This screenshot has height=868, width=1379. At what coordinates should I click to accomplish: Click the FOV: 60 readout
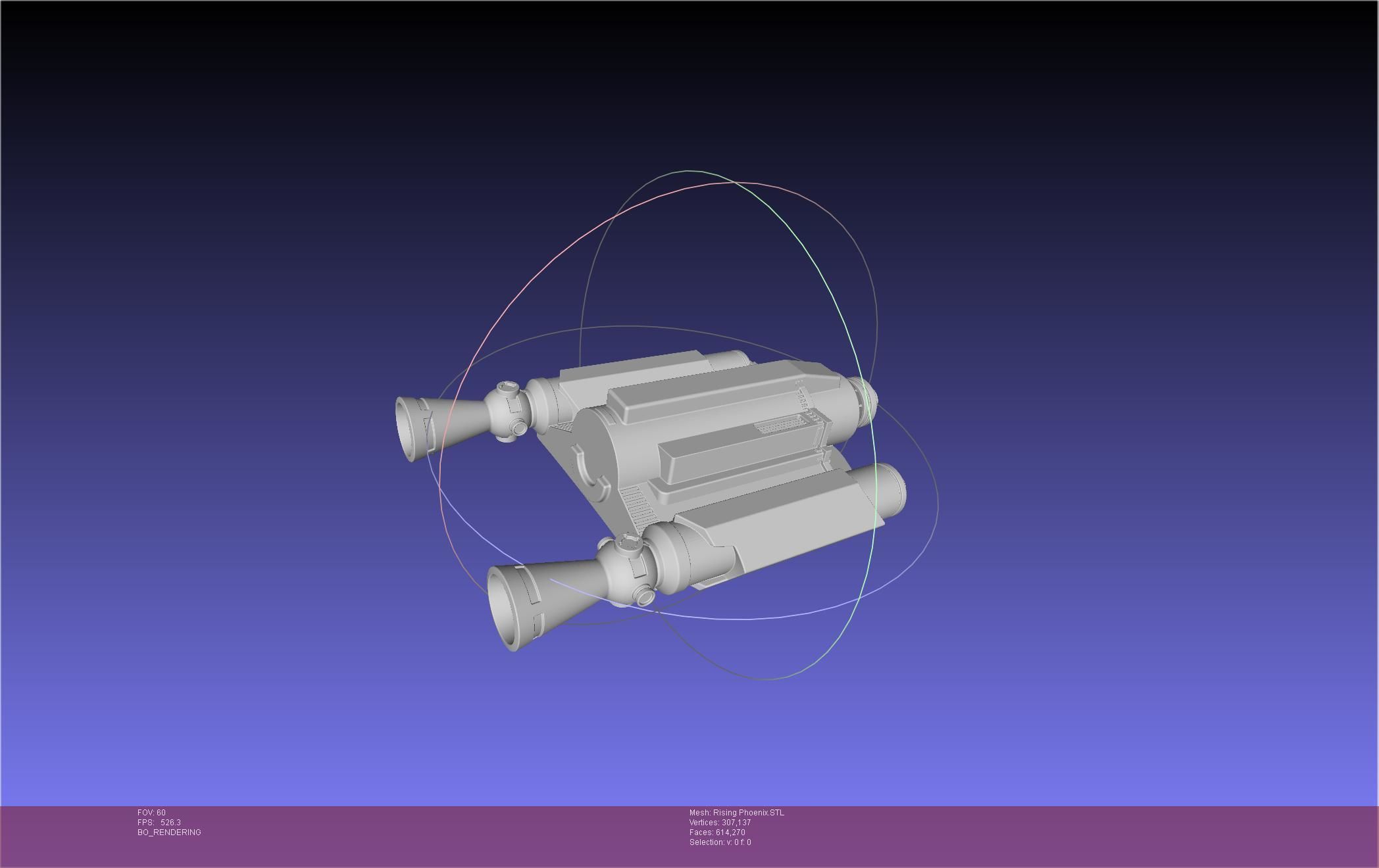[151, 813]
